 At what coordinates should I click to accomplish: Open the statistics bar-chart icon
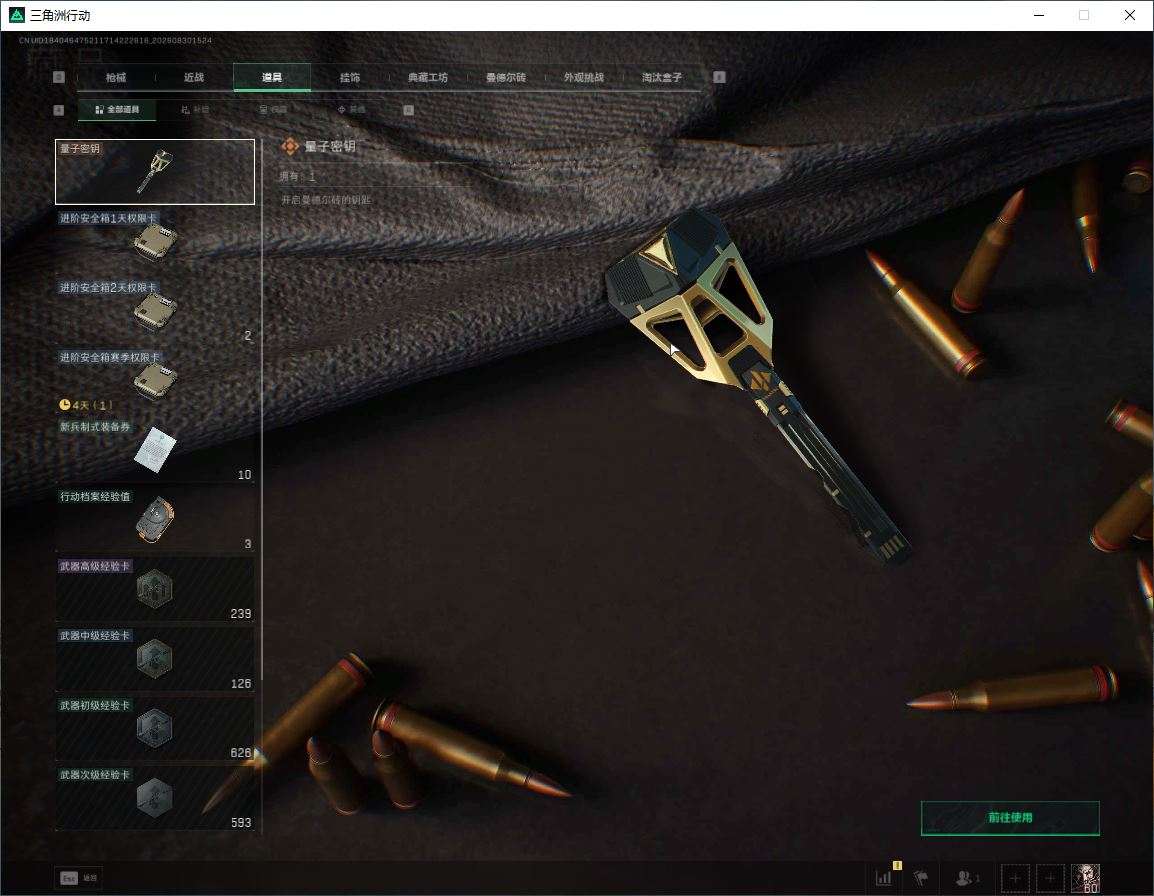[x=884, y=878]
